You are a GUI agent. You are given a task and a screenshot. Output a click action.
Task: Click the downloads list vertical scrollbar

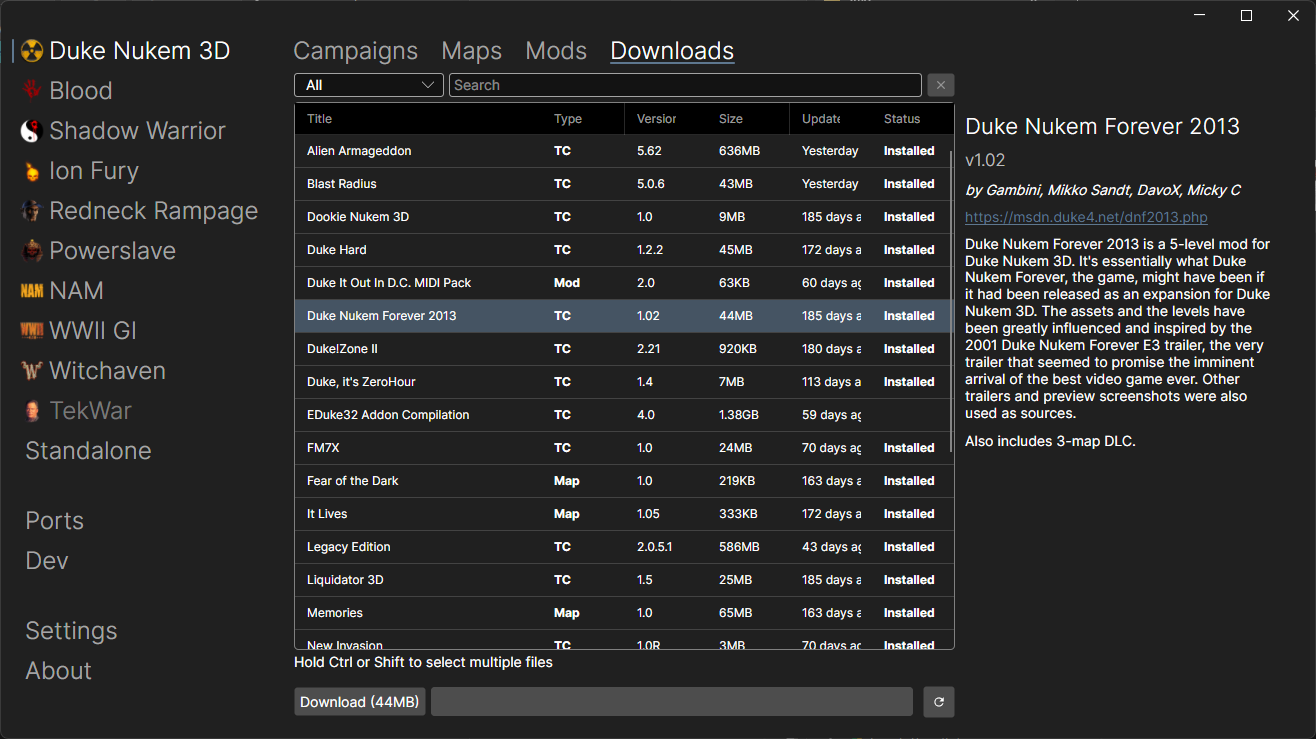[x=950, y=300]
